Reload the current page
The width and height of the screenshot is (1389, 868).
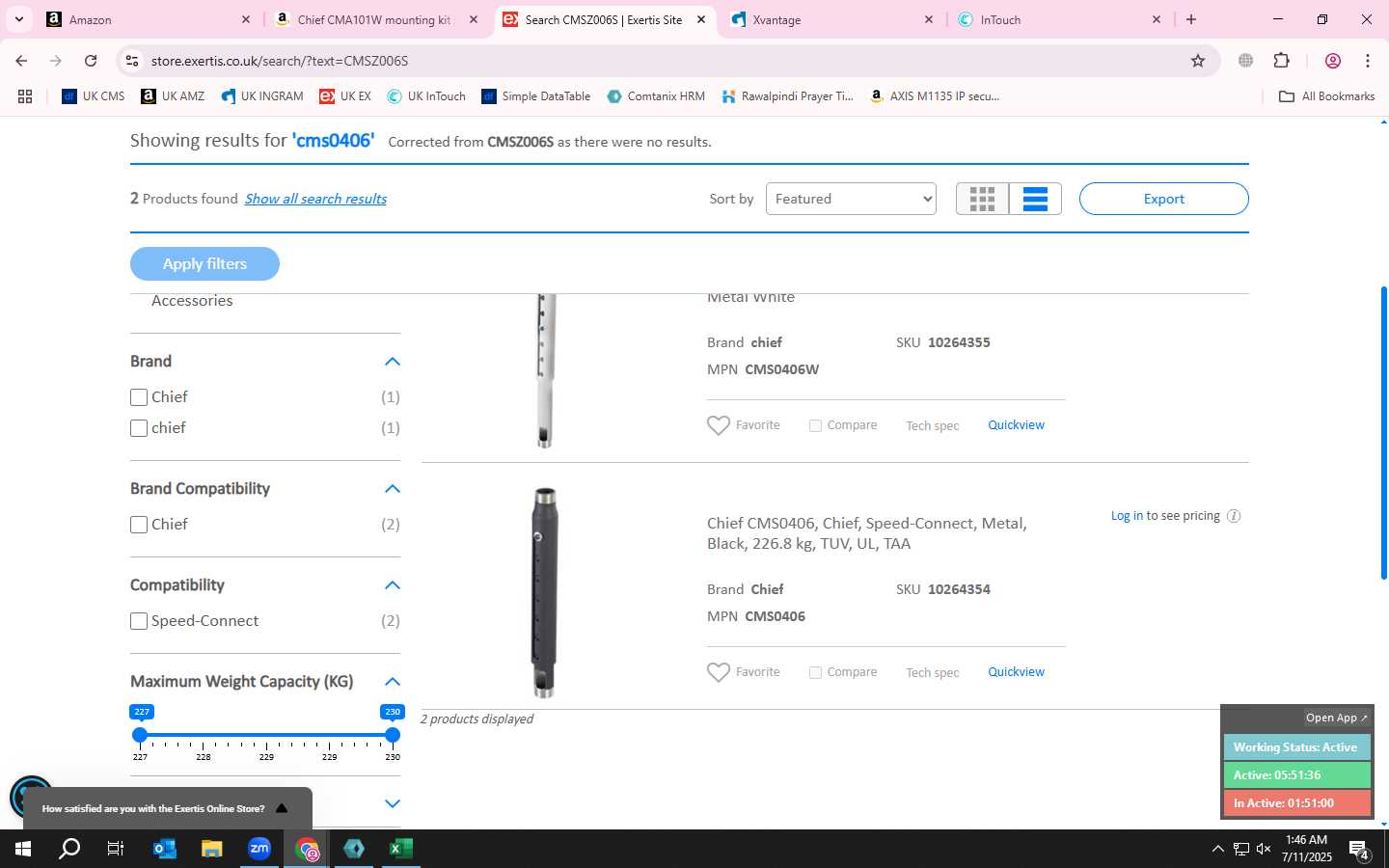click(91, 61)
